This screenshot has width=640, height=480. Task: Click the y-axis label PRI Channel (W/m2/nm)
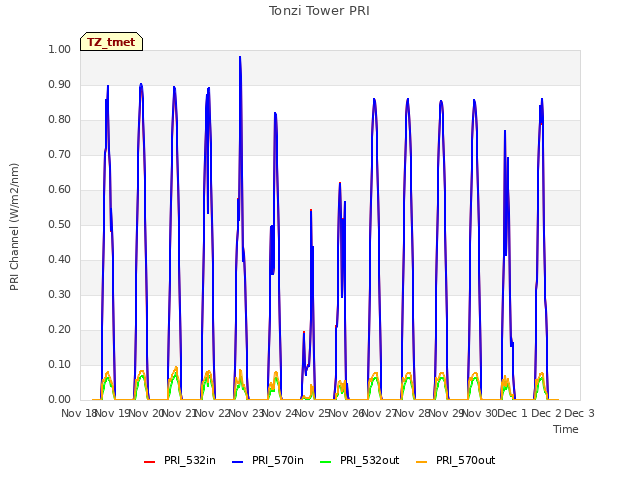tap(14, 227)
